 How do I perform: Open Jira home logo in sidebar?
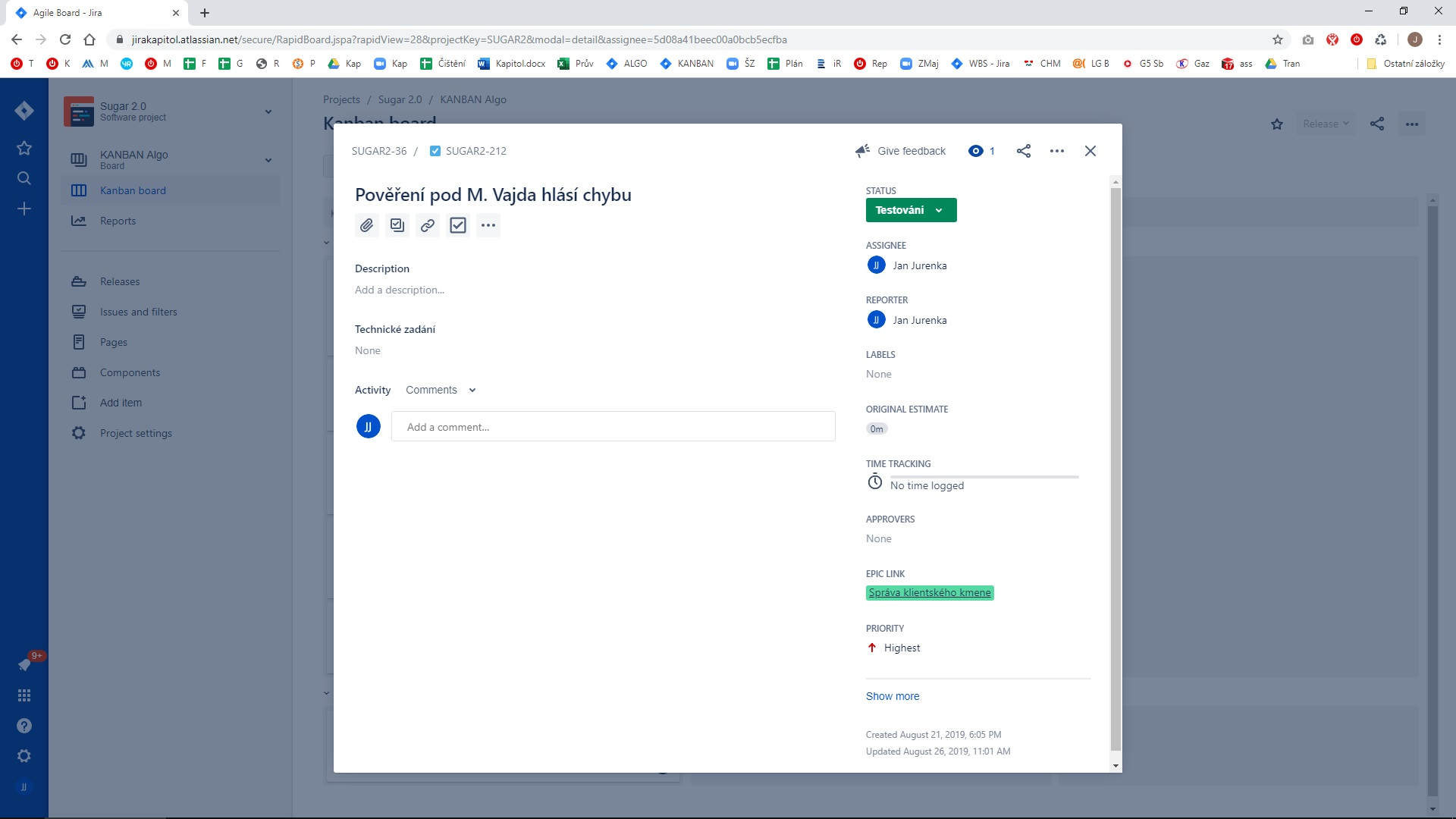coord(24,111)
